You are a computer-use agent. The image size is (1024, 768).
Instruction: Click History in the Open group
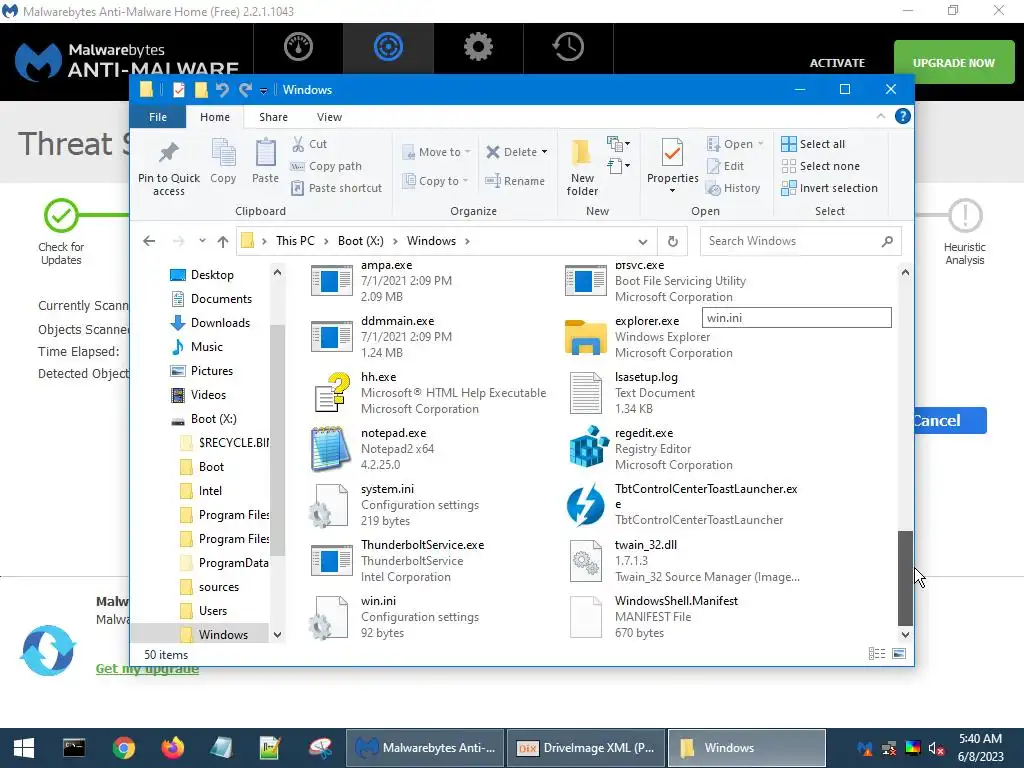[x=733, y=188]
